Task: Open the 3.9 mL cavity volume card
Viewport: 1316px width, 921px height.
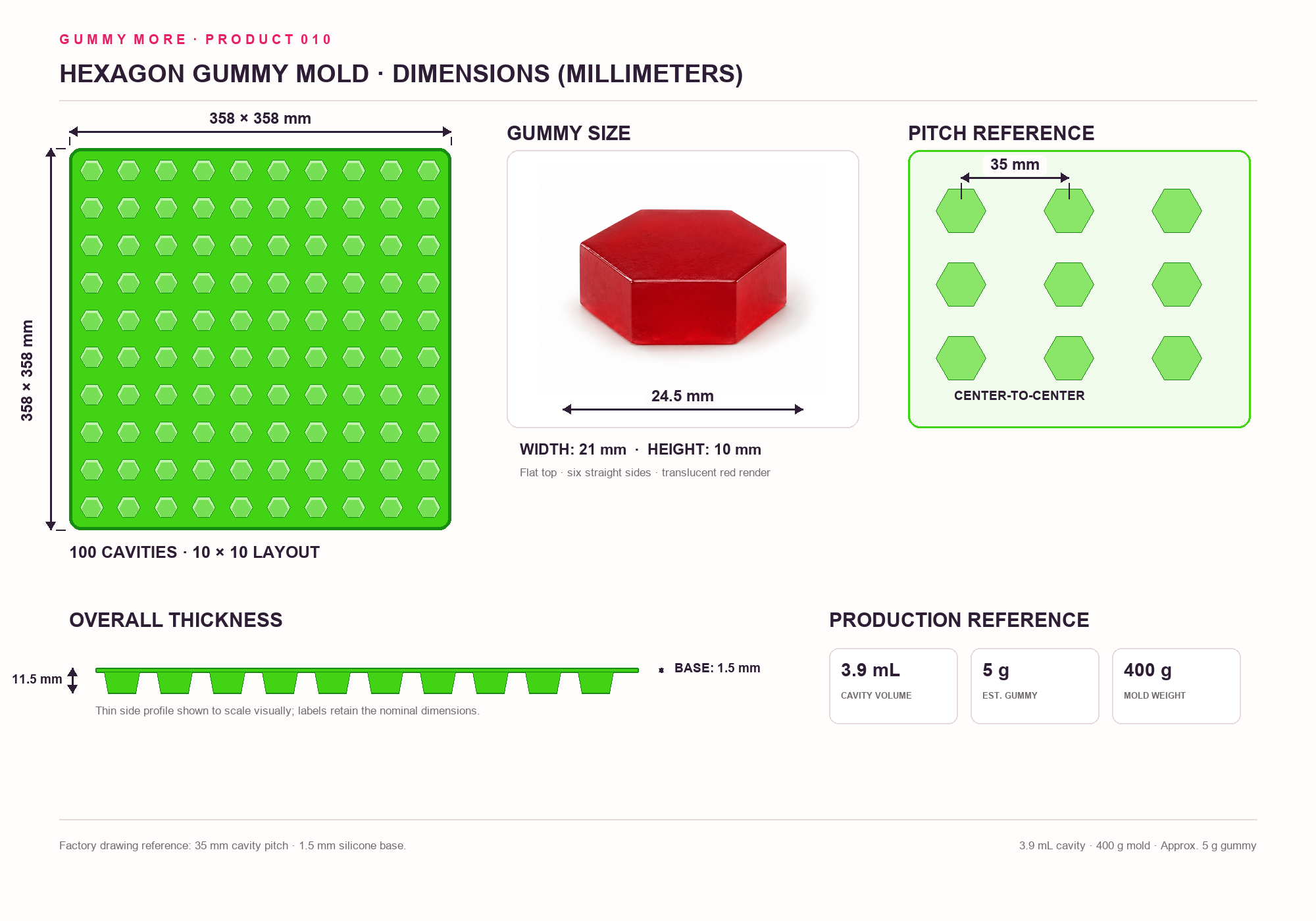Action: (x=894, y=686)
